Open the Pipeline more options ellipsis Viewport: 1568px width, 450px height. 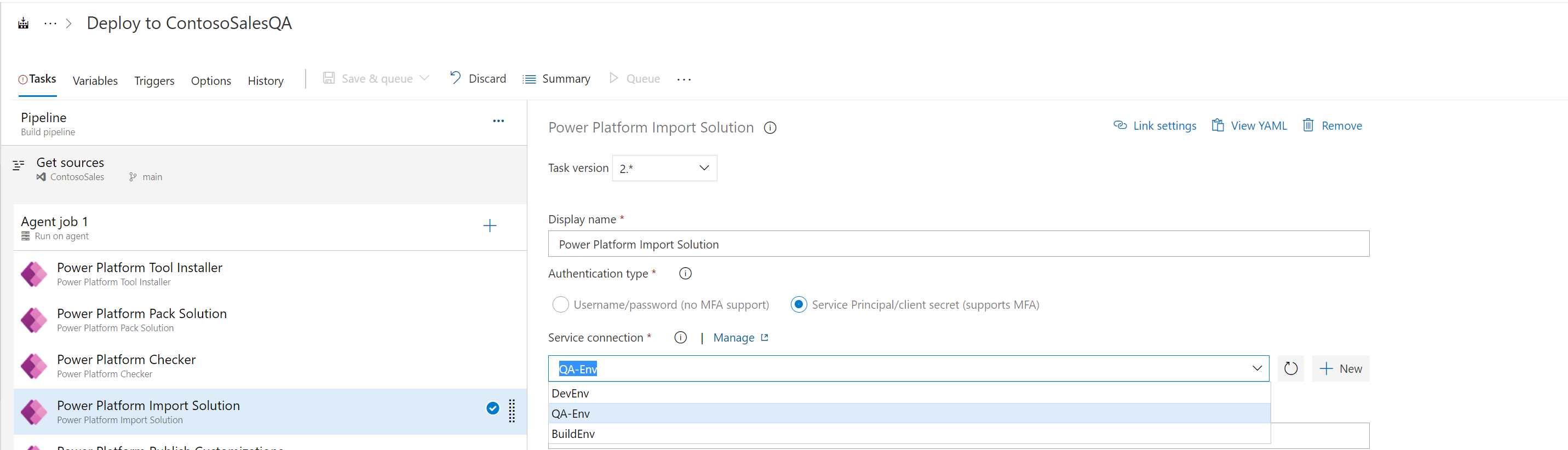click(498, 121)
